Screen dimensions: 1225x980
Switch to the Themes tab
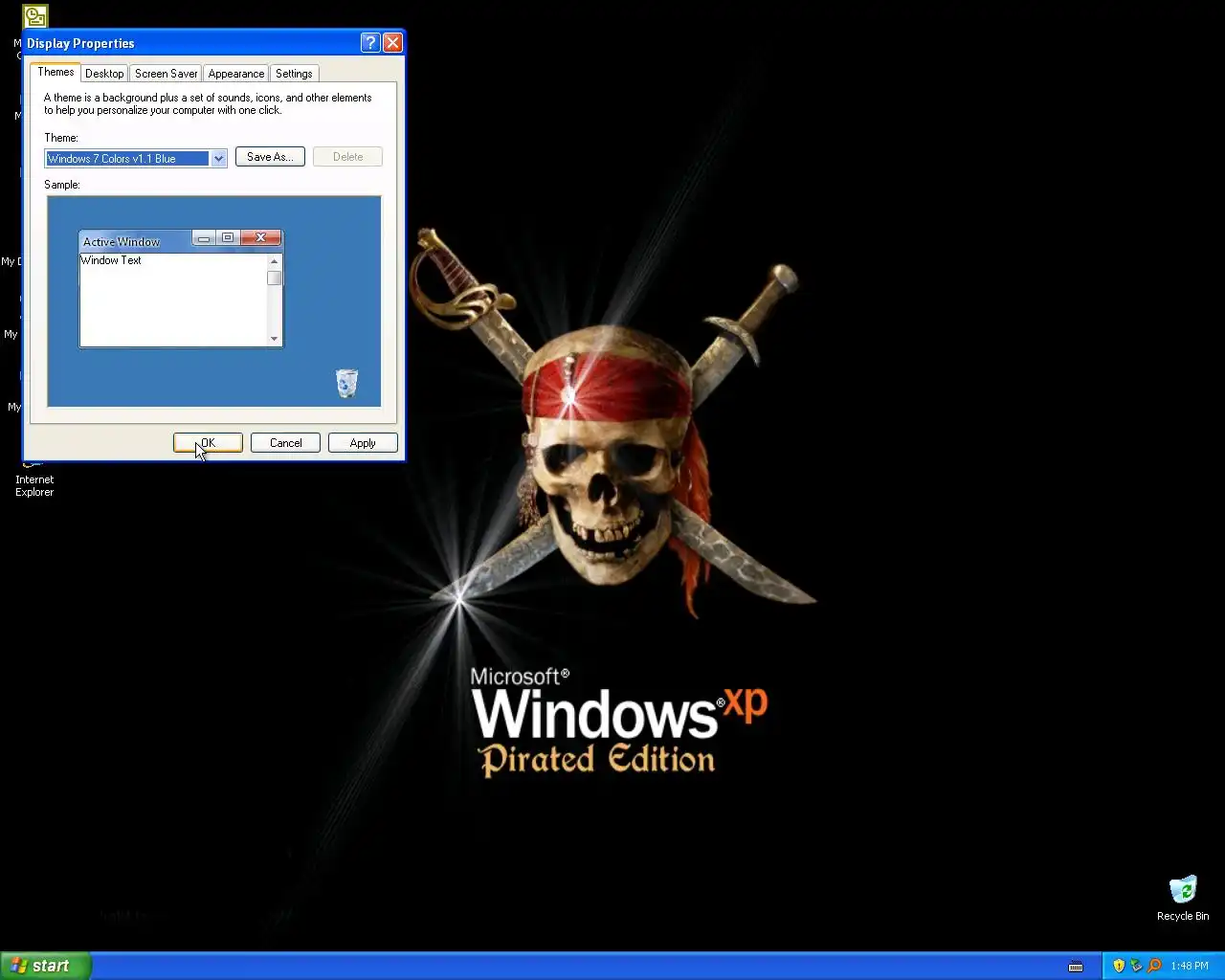56,72
